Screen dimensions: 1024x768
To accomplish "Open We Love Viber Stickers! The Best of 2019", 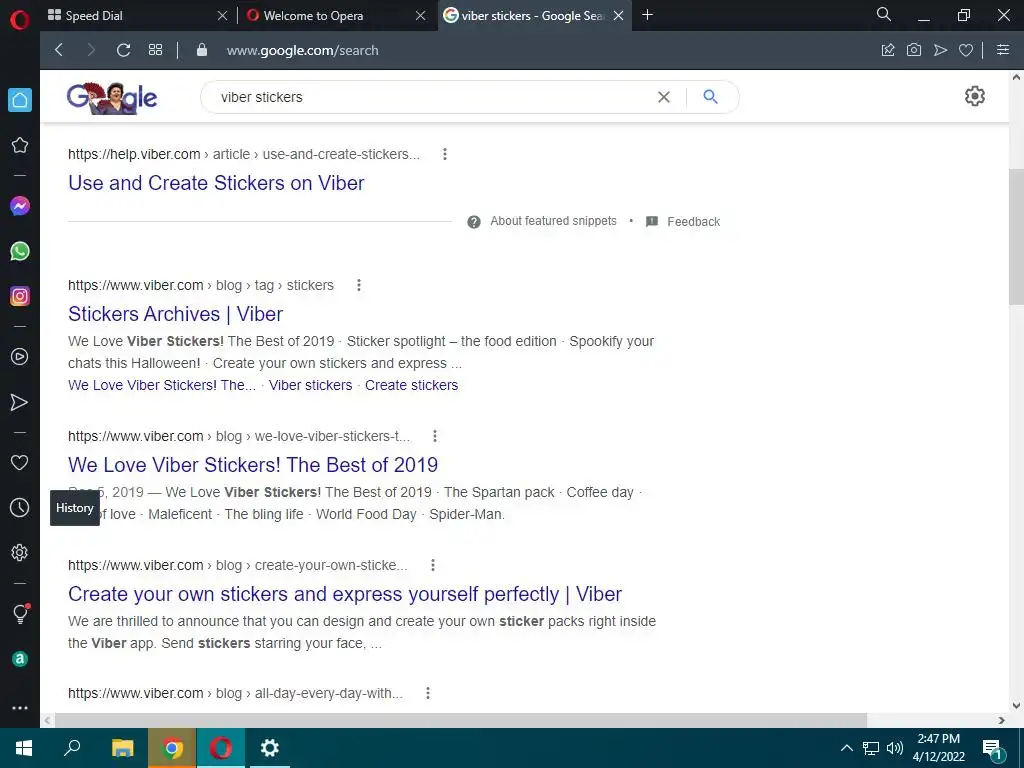I will click(x=253, y=465).
